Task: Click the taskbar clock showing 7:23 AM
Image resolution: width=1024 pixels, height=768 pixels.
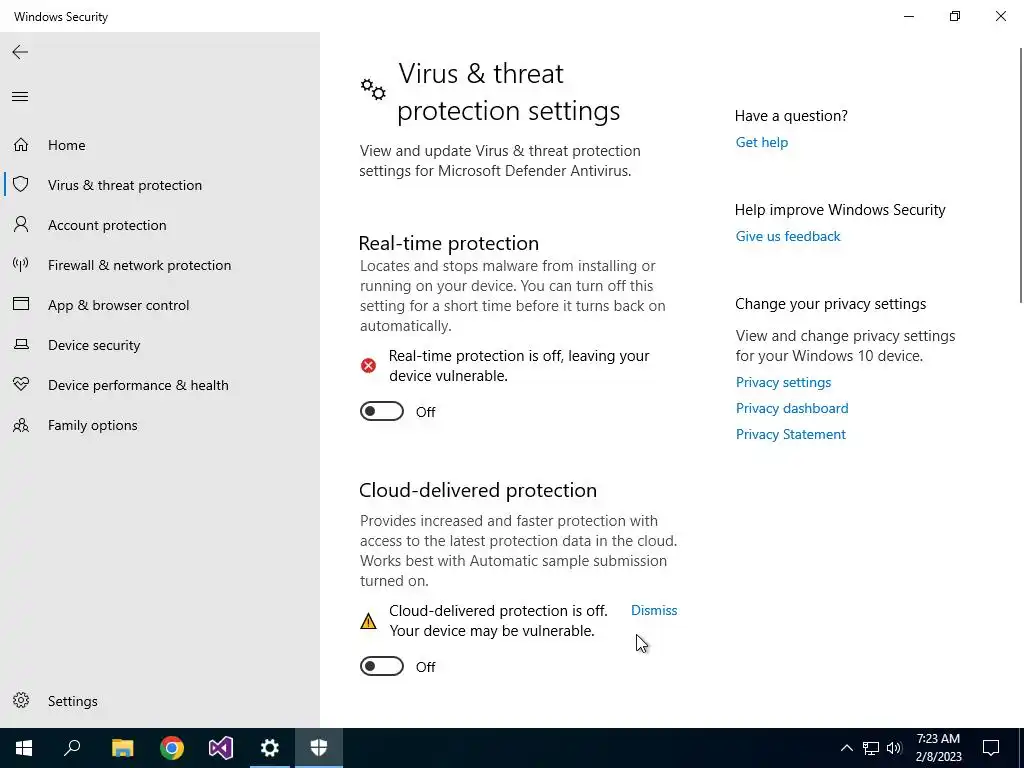Action: [x=938, y=748]
